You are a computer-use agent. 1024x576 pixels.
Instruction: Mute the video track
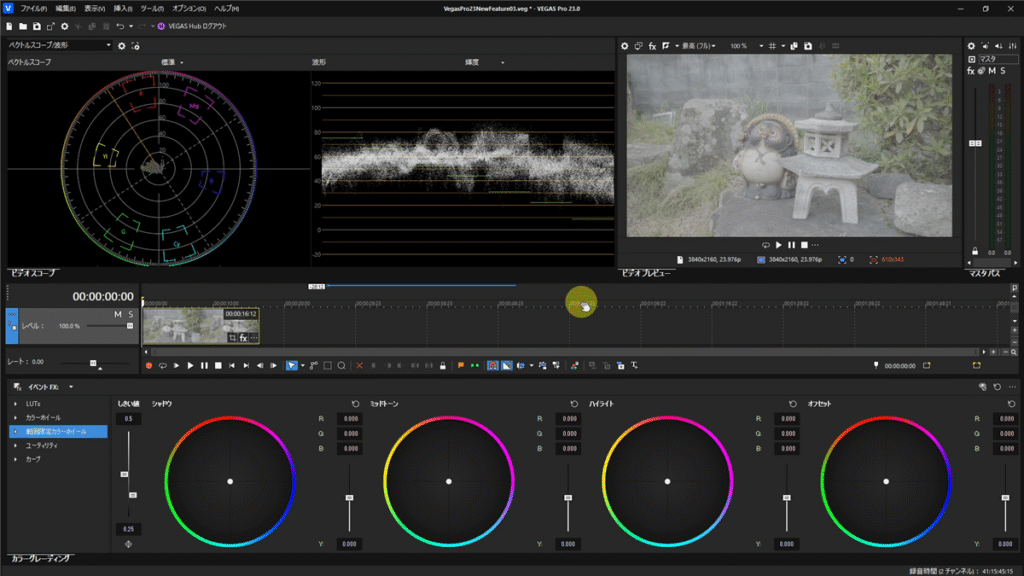pos(117,315)
